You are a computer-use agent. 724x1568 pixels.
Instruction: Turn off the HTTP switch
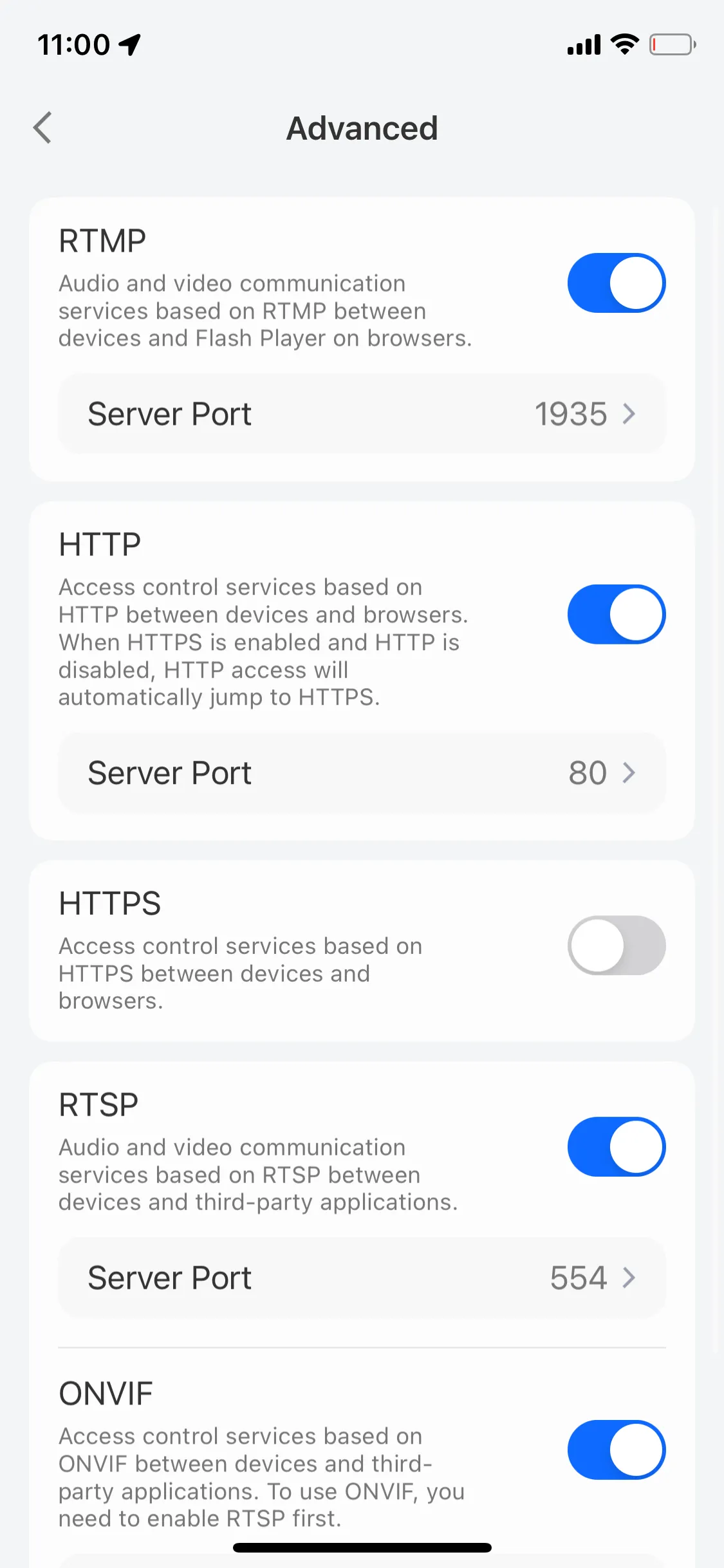click(x=616, y=615)
